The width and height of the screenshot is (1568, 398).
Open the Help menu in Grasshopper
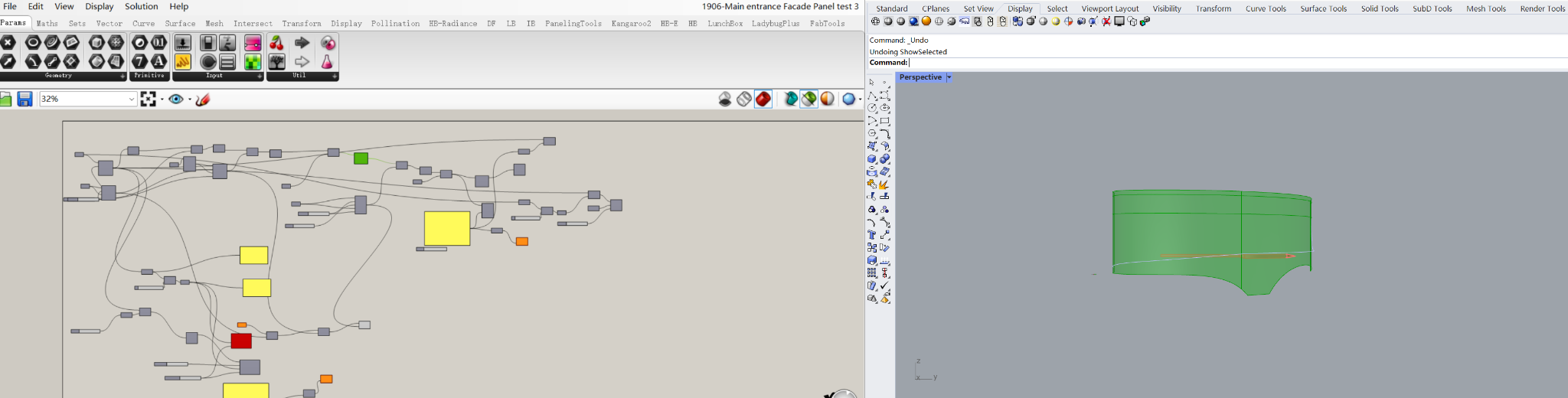[x=179, y=6]
